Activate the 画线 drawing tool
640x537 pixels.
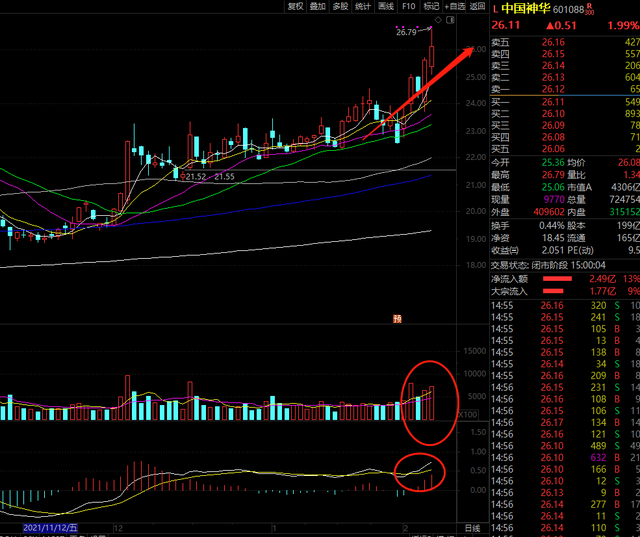coord(386,6)
